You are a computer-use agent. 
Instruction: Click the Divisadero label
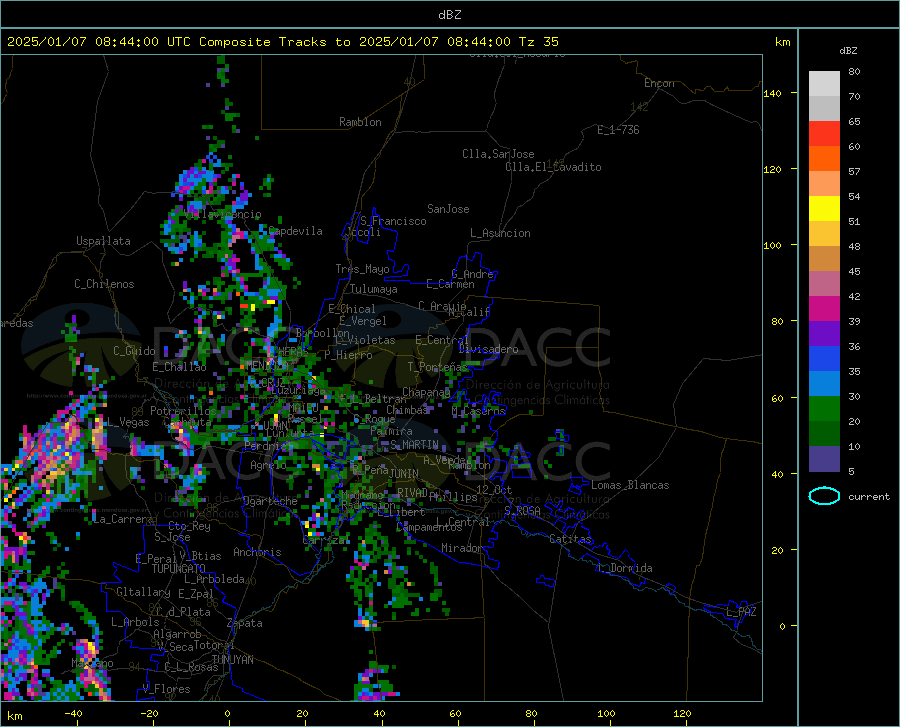click(488, 349)
